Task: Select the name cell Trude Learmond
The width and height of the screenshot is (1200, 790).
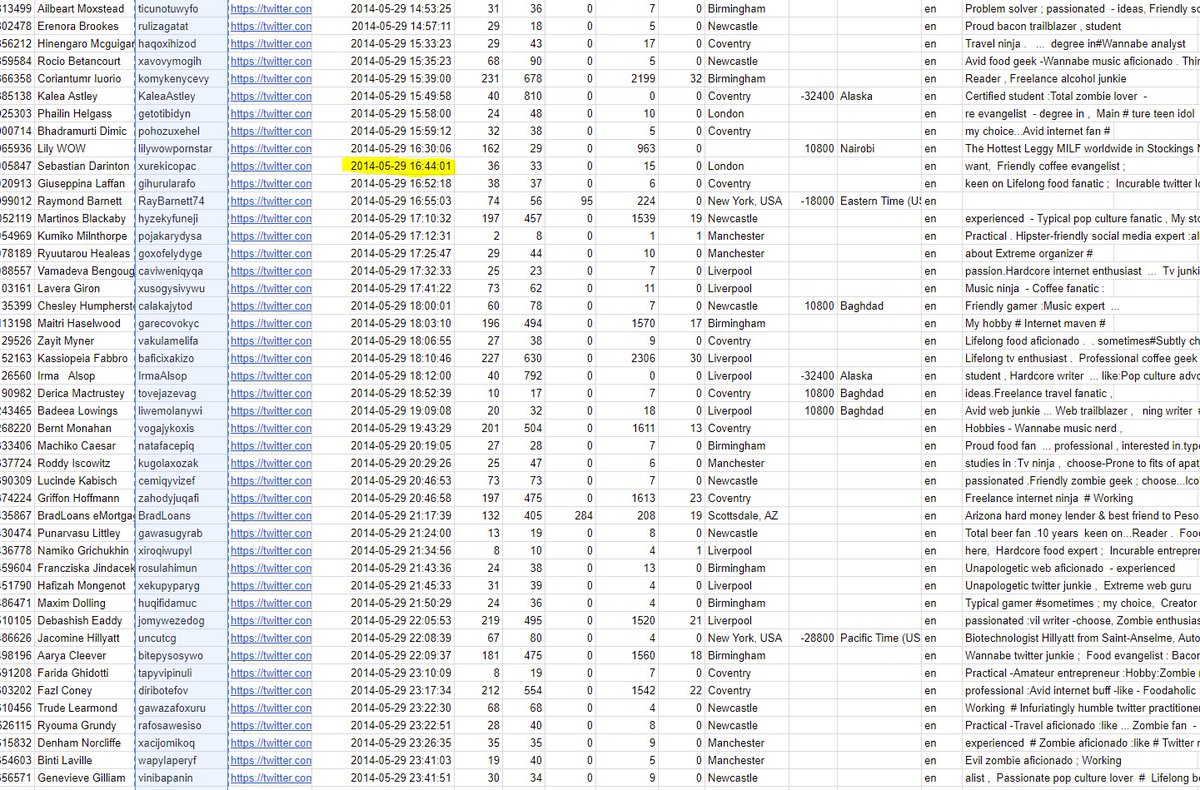Action: 79,708
